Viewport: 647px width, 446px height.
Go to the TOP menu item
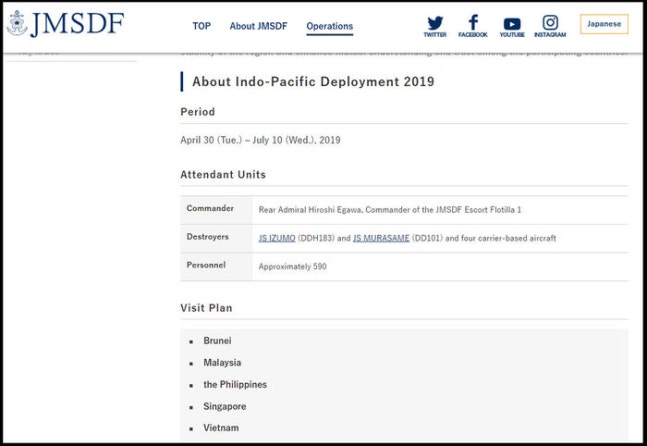click(201, 26)
